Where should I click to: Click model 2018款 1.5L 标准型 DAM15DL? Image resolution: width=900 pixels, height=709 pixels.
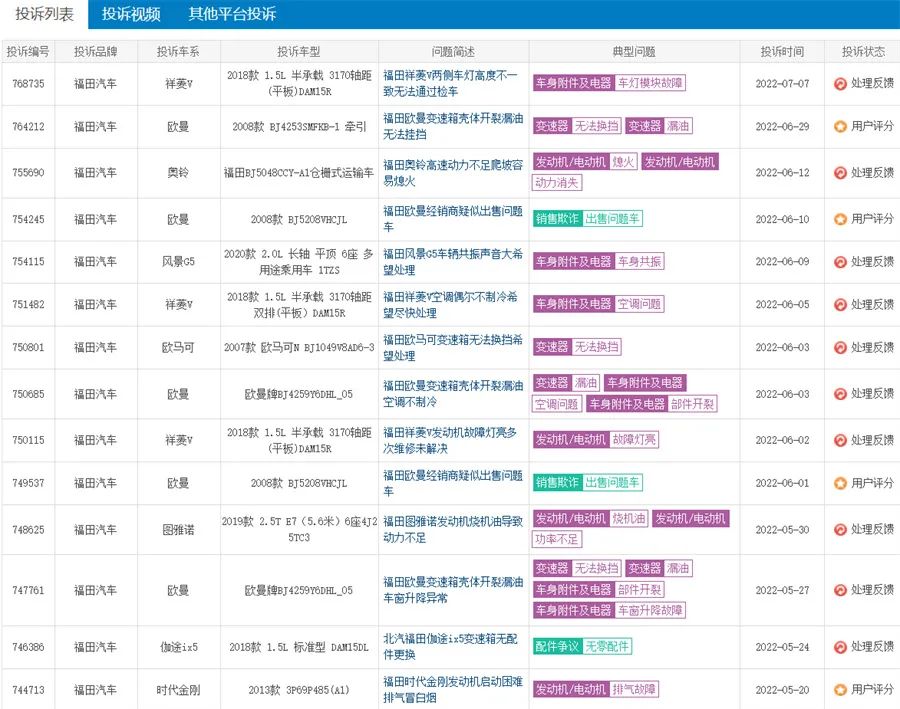click(298, 647)
